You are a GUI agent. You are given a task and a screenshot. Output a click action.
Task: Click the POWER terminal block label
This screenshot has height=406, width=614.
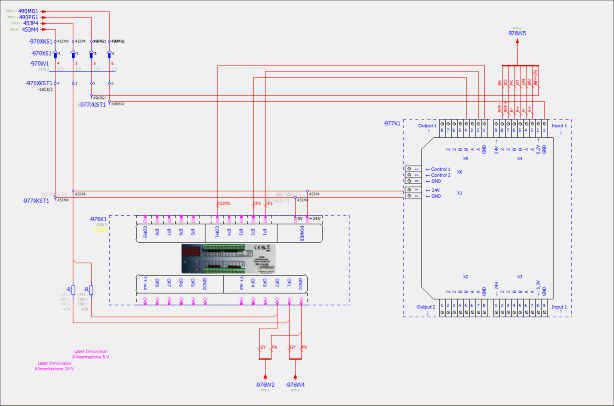302,233
